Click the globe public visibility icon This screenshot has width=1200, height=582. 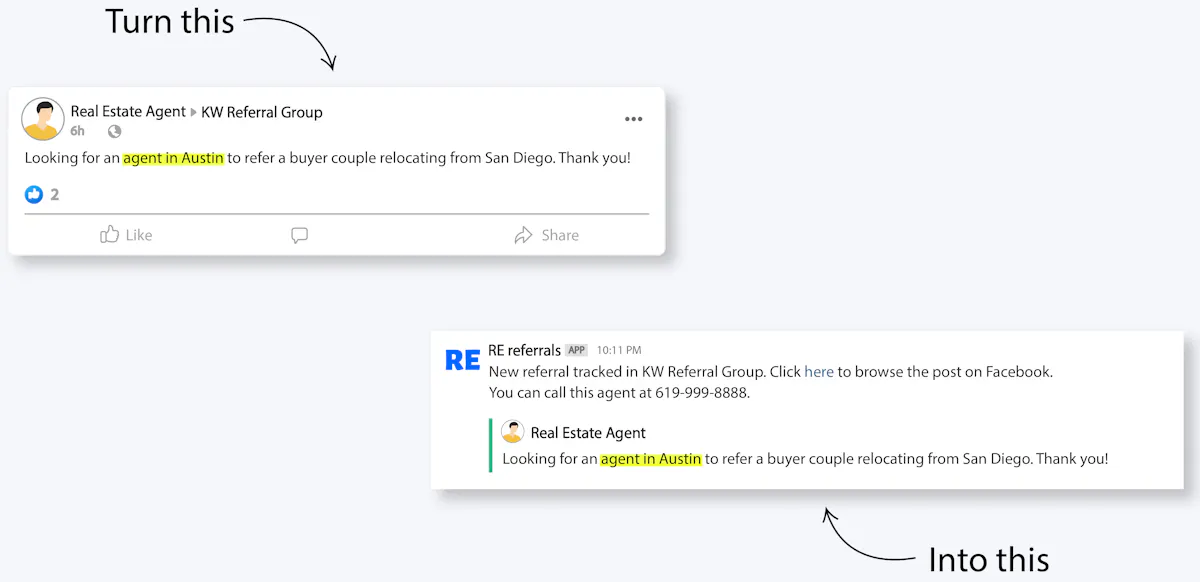click(114, 131)
